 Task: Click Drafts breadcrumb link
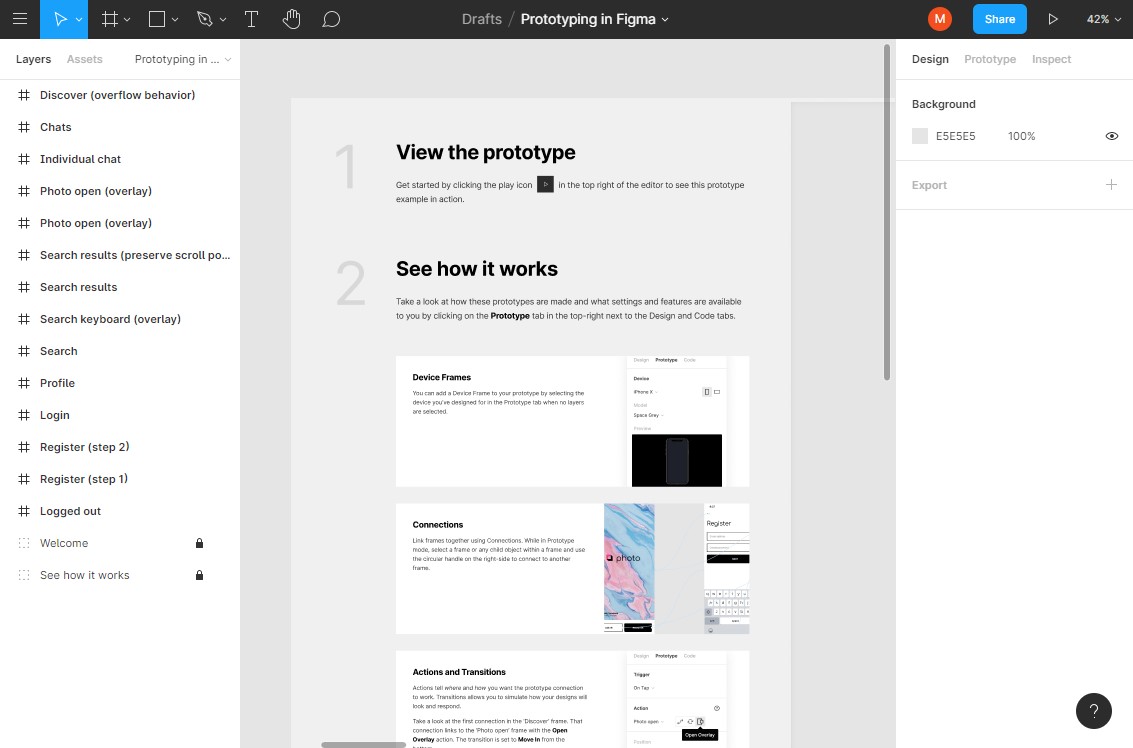pos(482,20)
